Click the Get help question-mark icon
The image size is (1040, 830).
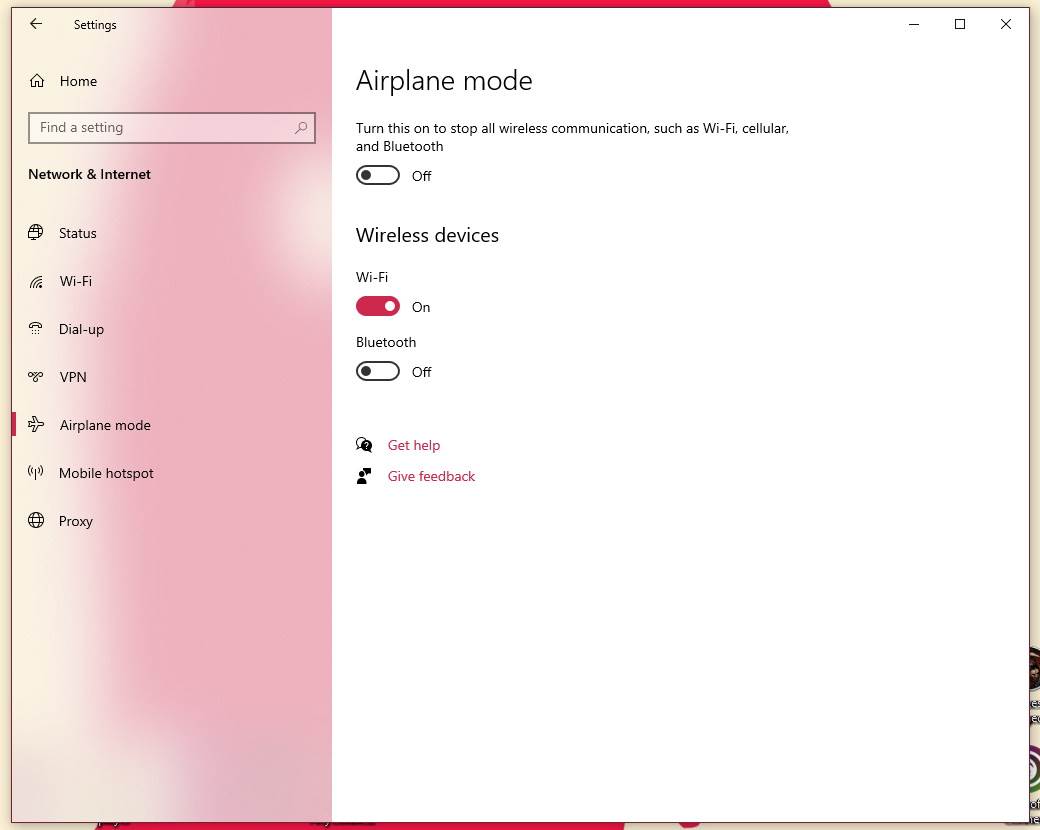[364, 444]
